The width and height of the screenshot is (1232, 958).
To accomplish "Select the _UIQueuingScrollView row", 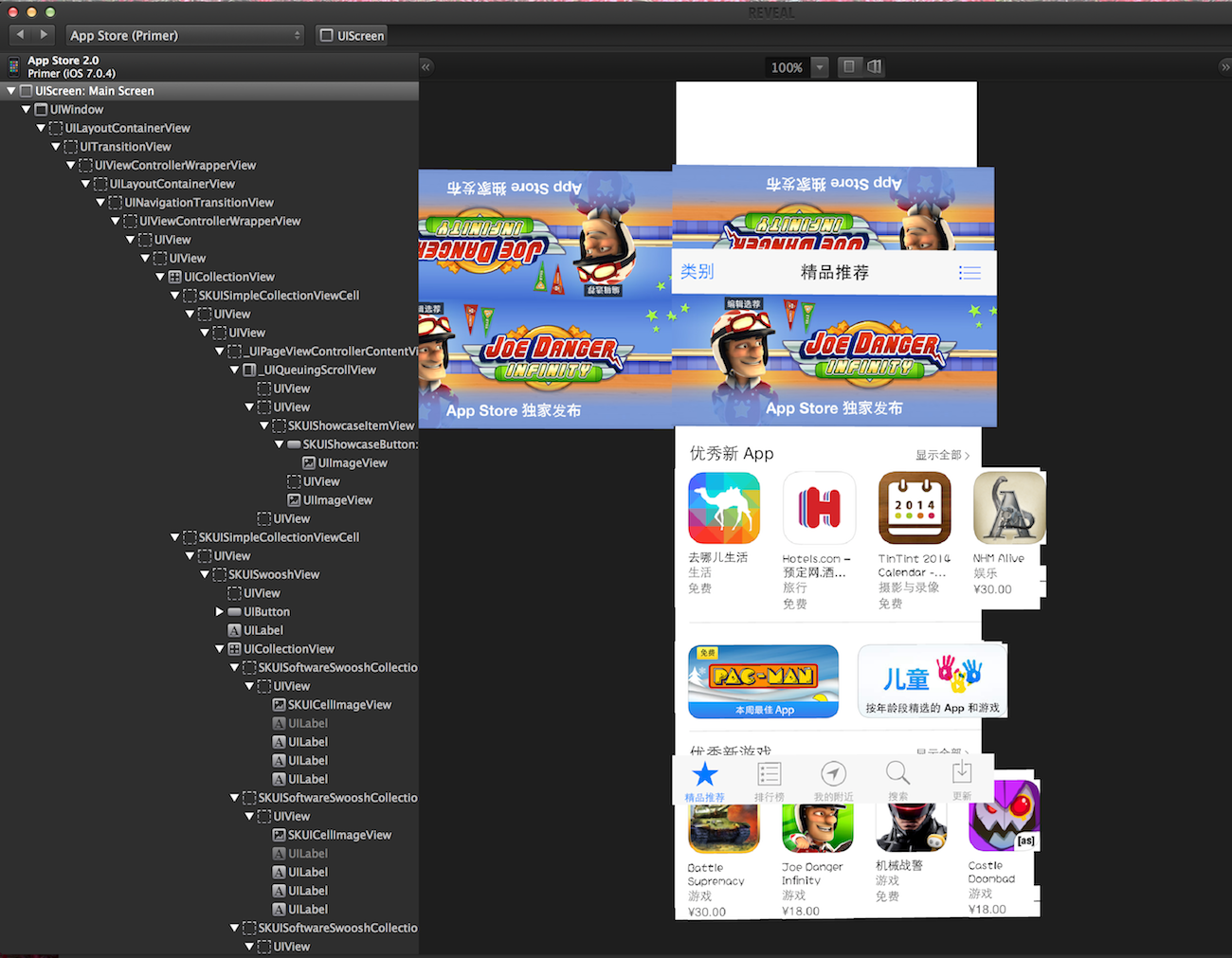I will tap(208, 370).
